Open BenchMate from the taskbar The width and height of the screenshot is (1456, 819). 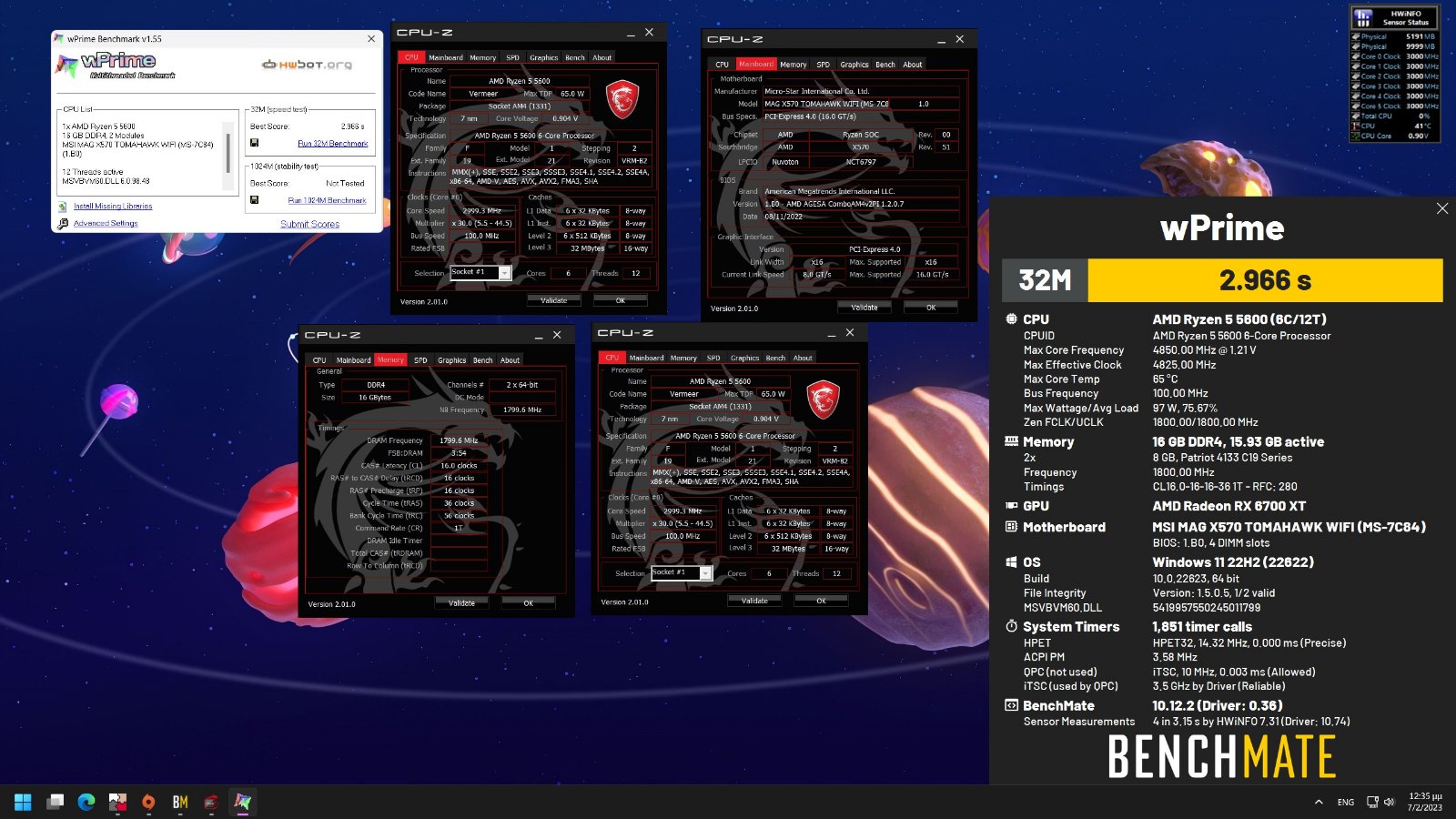tap(180, 802)
